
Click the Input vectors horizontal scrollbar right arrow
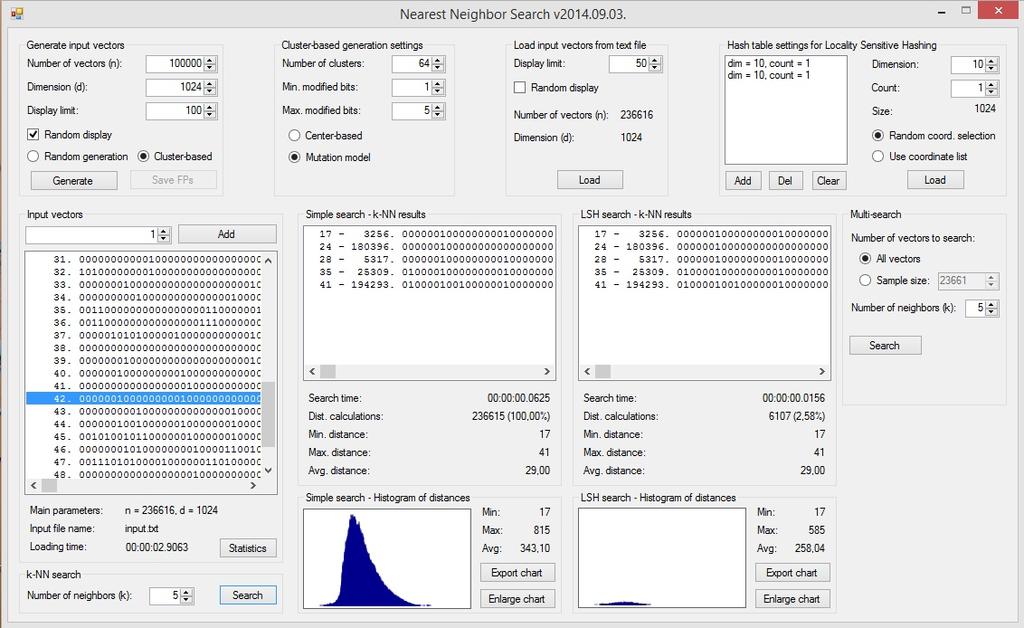click(253, 486)
